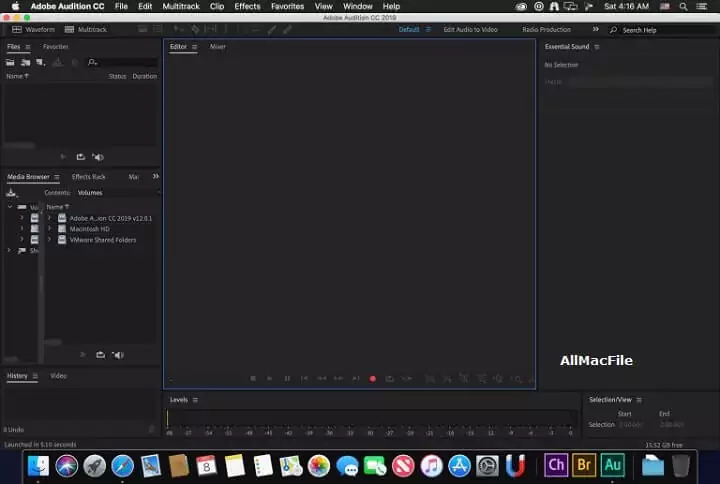The image size is (720, 484).
Task: Open the Essential Sound panel menu
Action: (597, 47)
